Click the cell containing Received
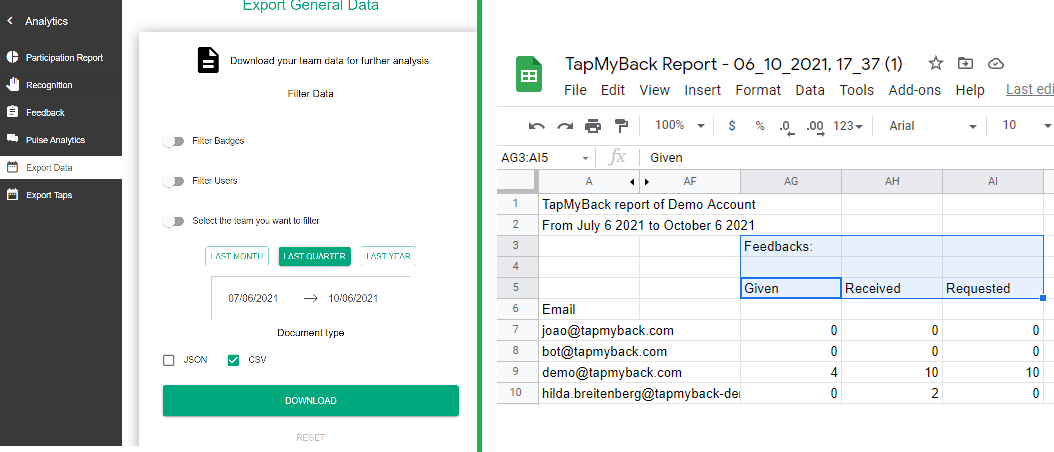The image size is (1054, 452). (x=891, y=289)
